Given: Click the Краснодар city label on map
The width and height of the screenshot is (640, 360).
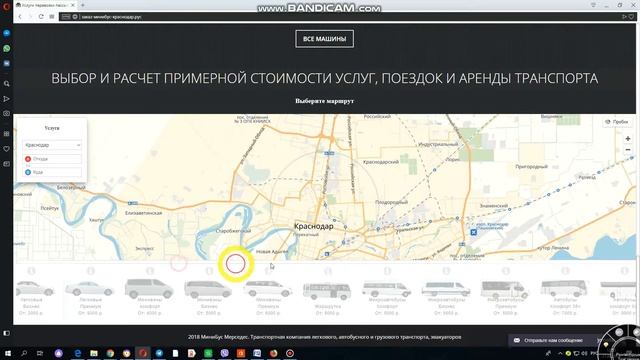Looking at the screenshot, I should point(313,226).
